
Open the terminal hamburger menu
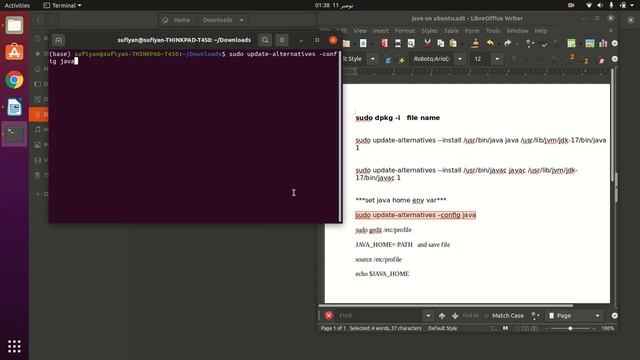point(282,40)
